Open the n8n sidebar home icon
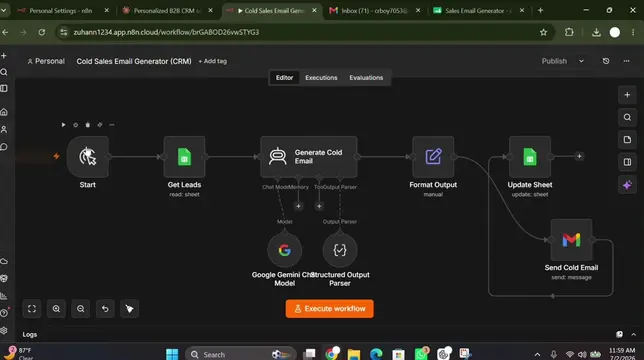Image resolution: width=644 pixels, height=360 pixels. click(4, 112)
